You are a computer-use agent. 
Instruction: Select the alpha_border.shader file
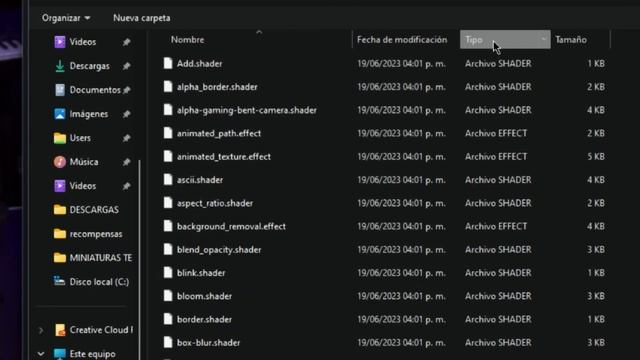click(x=217, y=87)
